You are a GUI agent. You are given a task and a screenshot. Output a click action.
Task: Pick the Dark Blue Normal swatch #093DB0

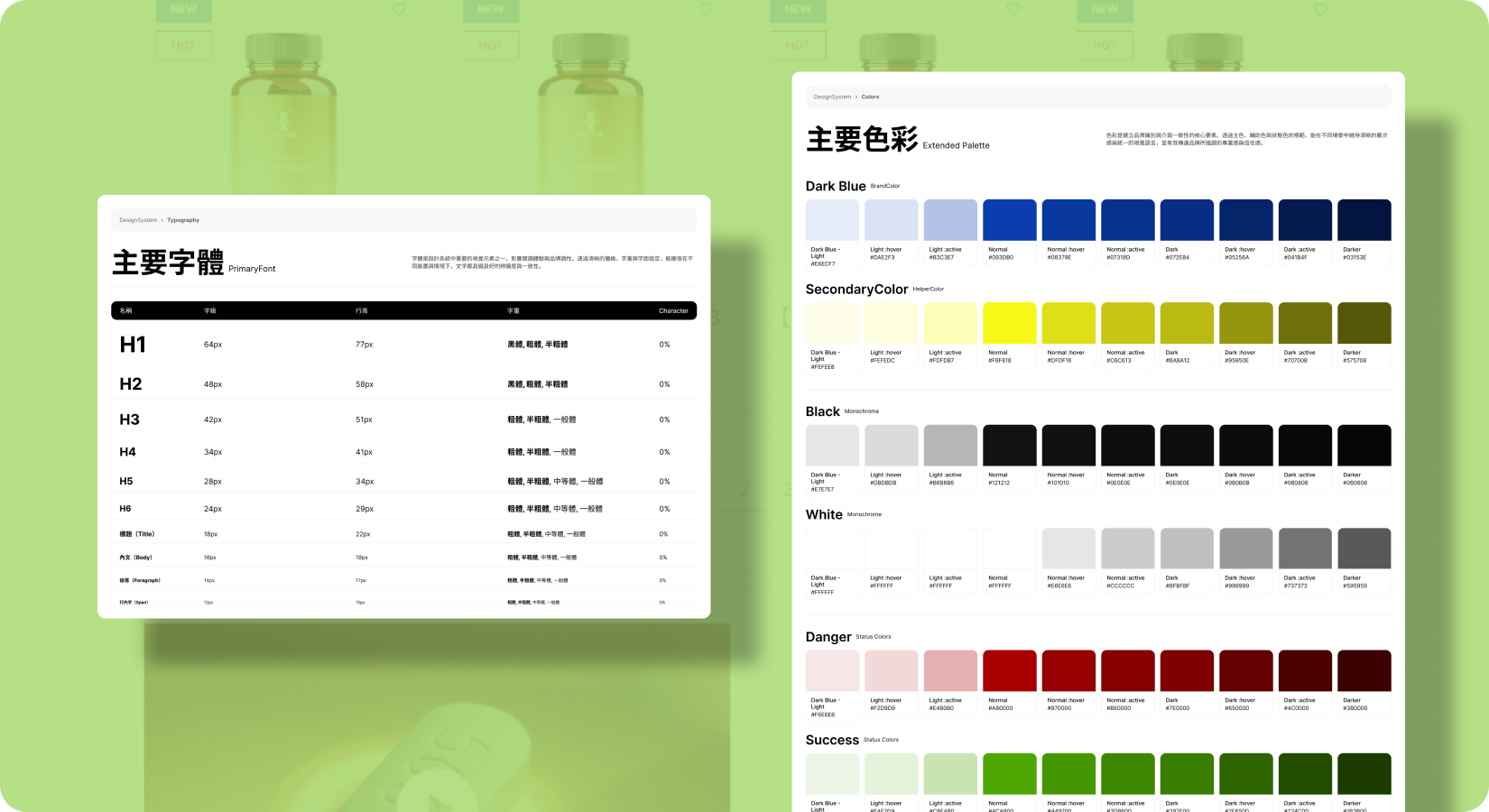tap(1009, 220)
